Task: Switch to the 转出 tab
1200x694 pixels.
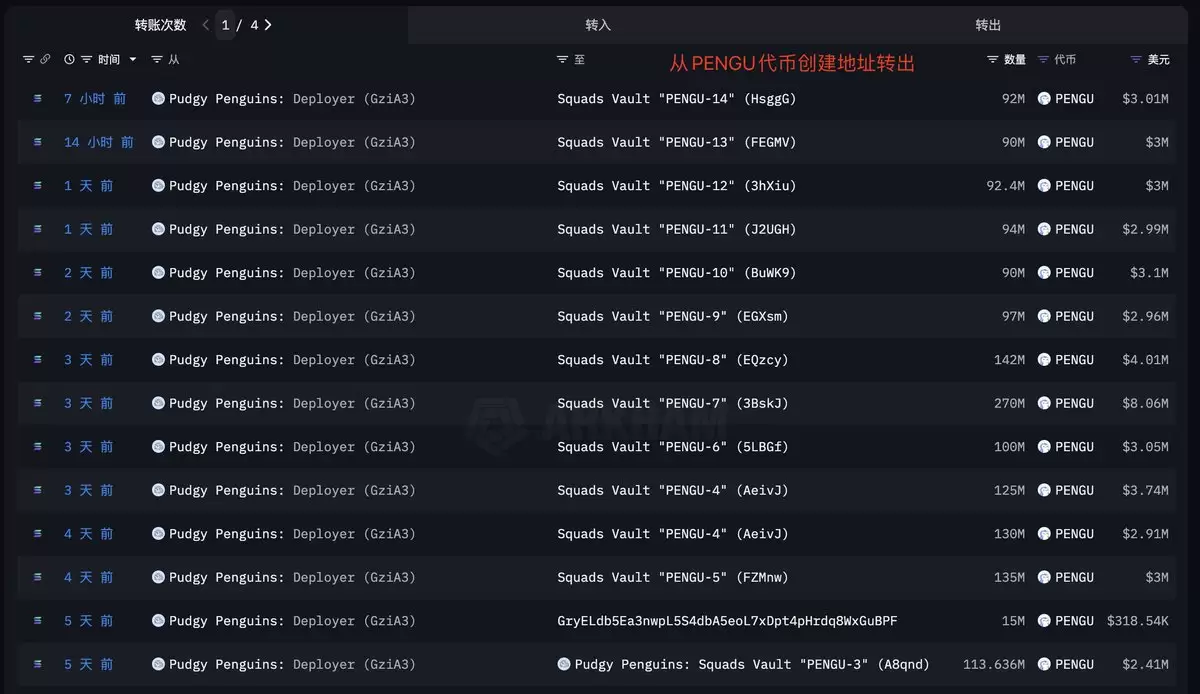Action: [x=988, y=25]
